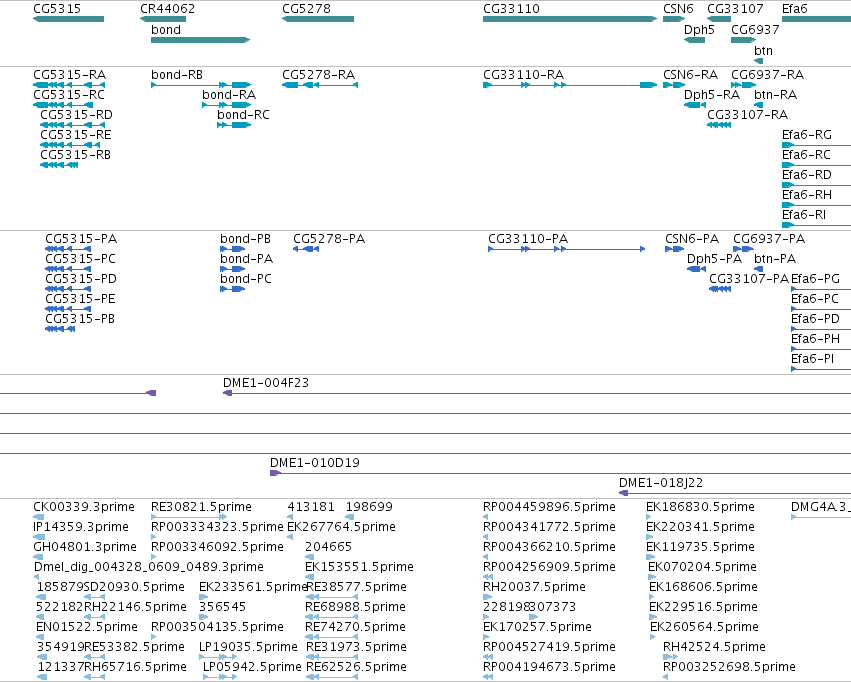
Task: Select the CG33110-RA transcript glyph
Action: coord(570,85)
